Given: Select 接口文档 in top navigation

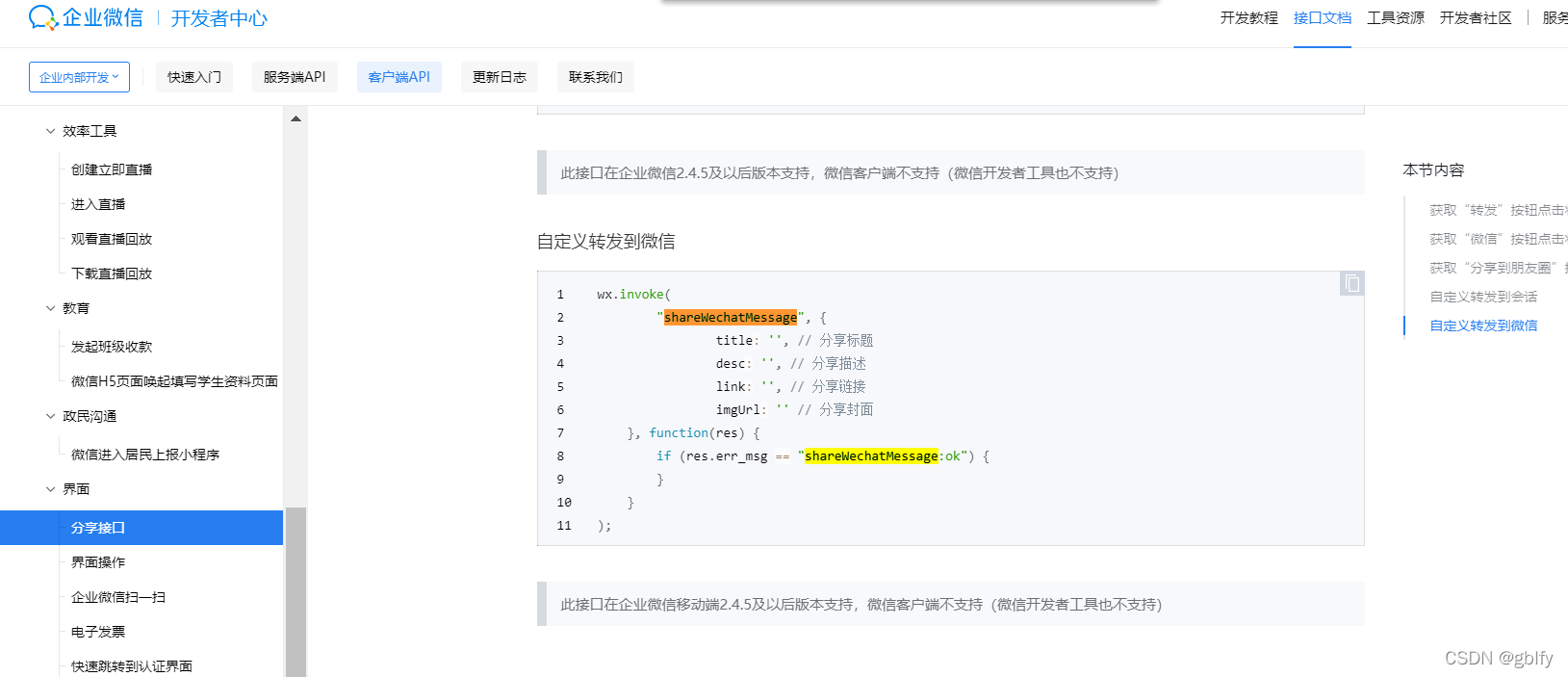Looking at the screenshot, I should 1323,18.
